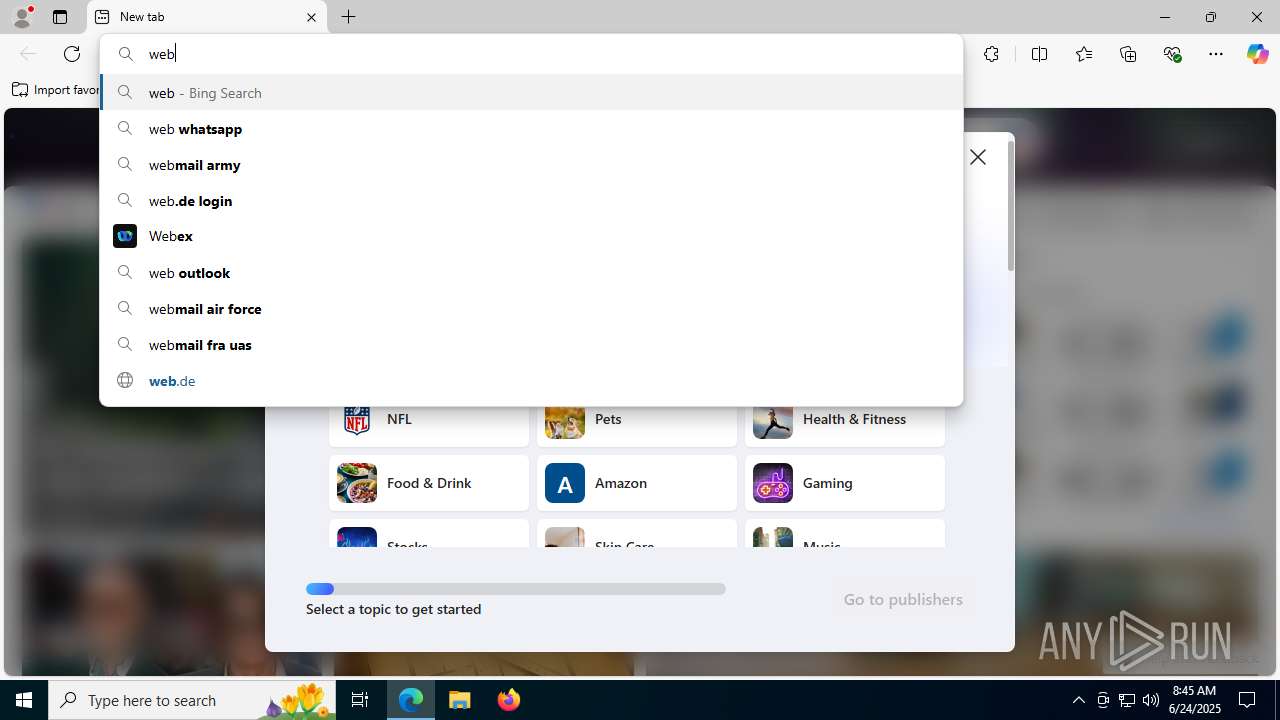Screen dimensions: 1280x720
Task: Open Task View on the taskbar
Action: click(360, 700)
